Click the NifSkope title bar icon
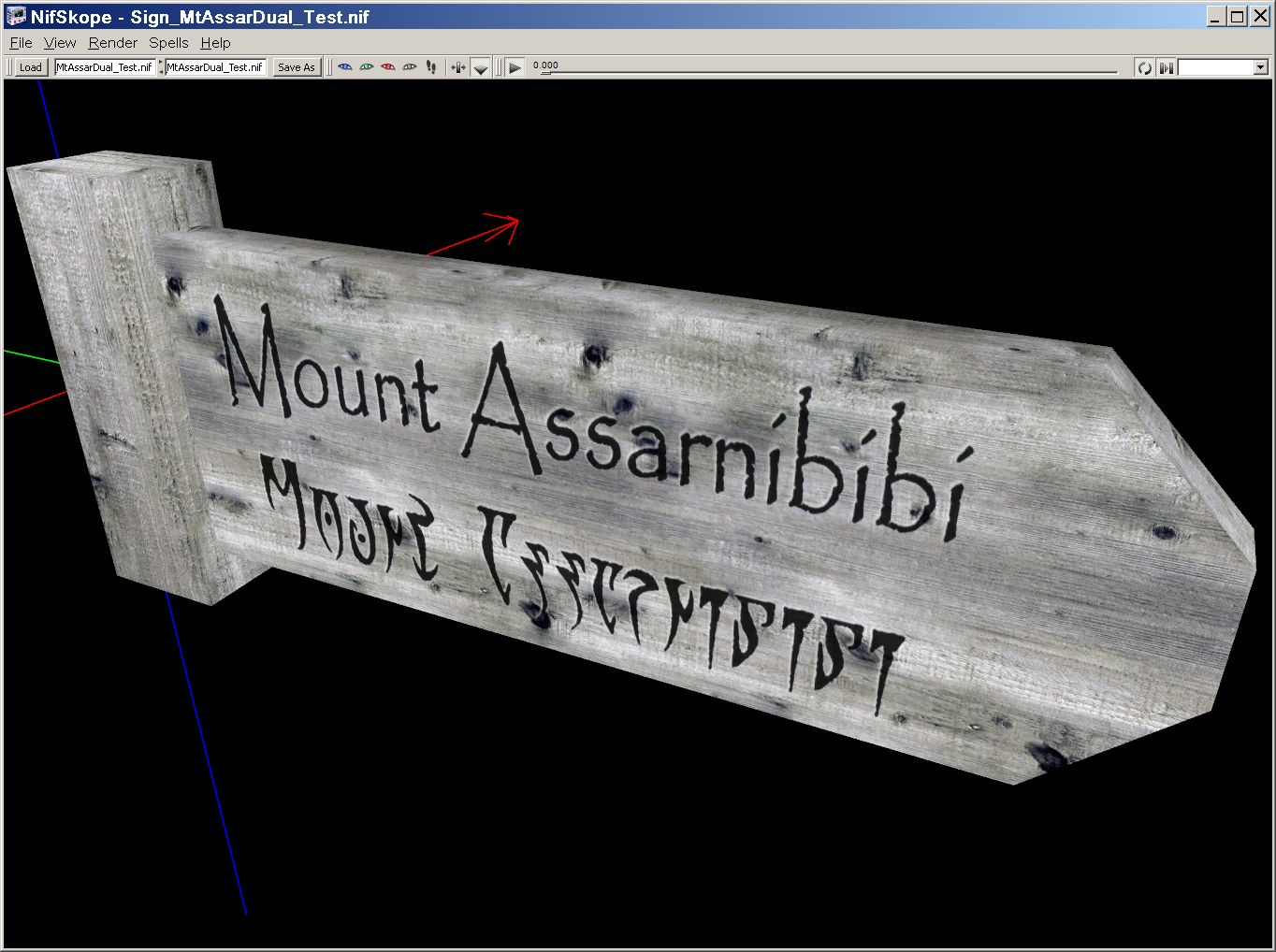 pyautogui.click(x=16, y=16)
